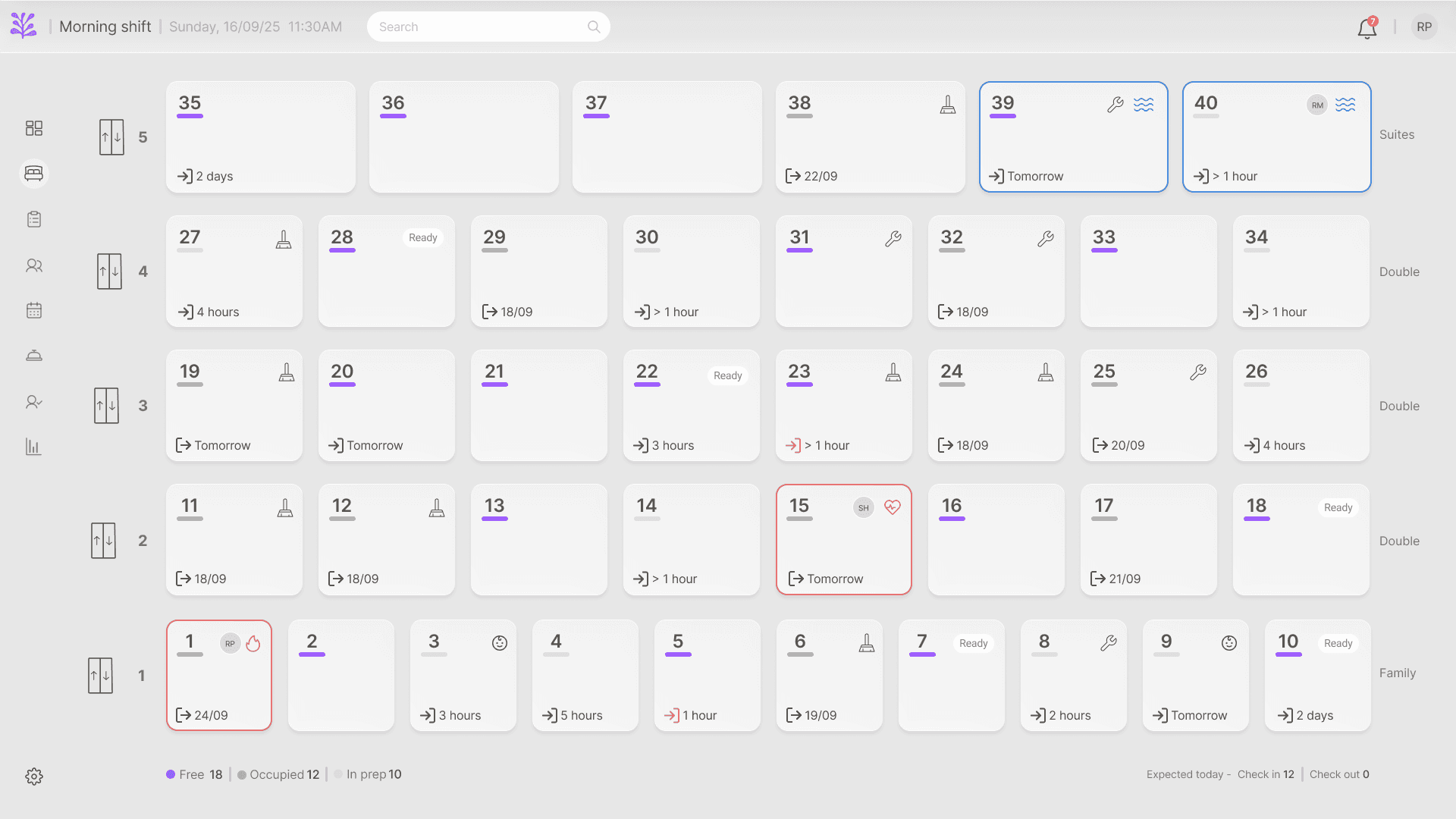Open the RP user profile avatar
This screenshot has width=1456, height=819.
point(1424,27)
